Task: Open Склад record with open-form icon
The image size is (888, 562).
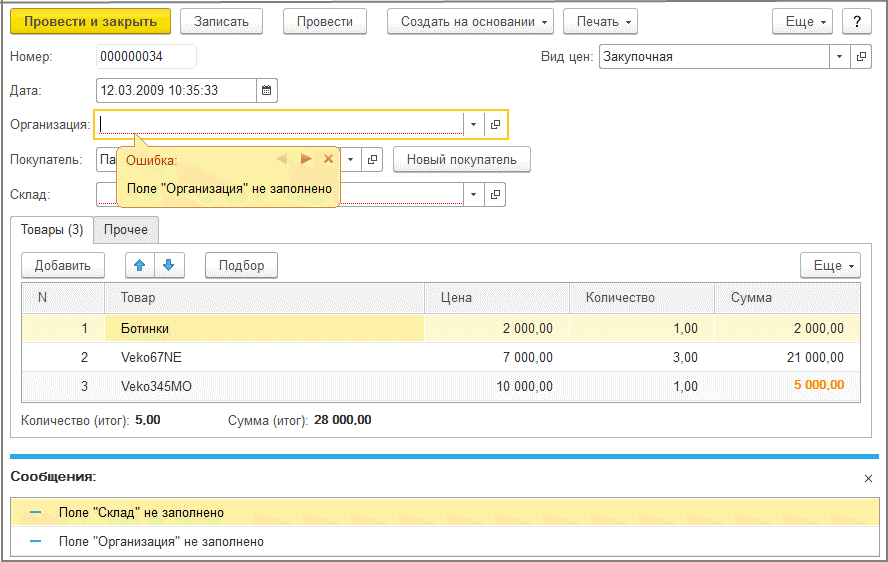Action: 496,194
